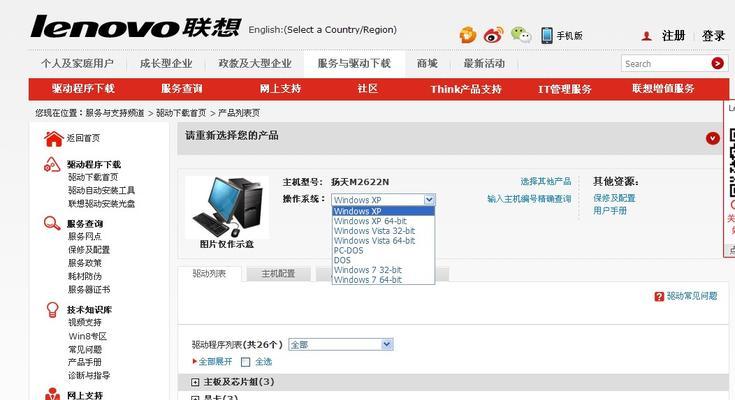
Task: Click the red search arrow button
Action: click(x=717, y=63)
